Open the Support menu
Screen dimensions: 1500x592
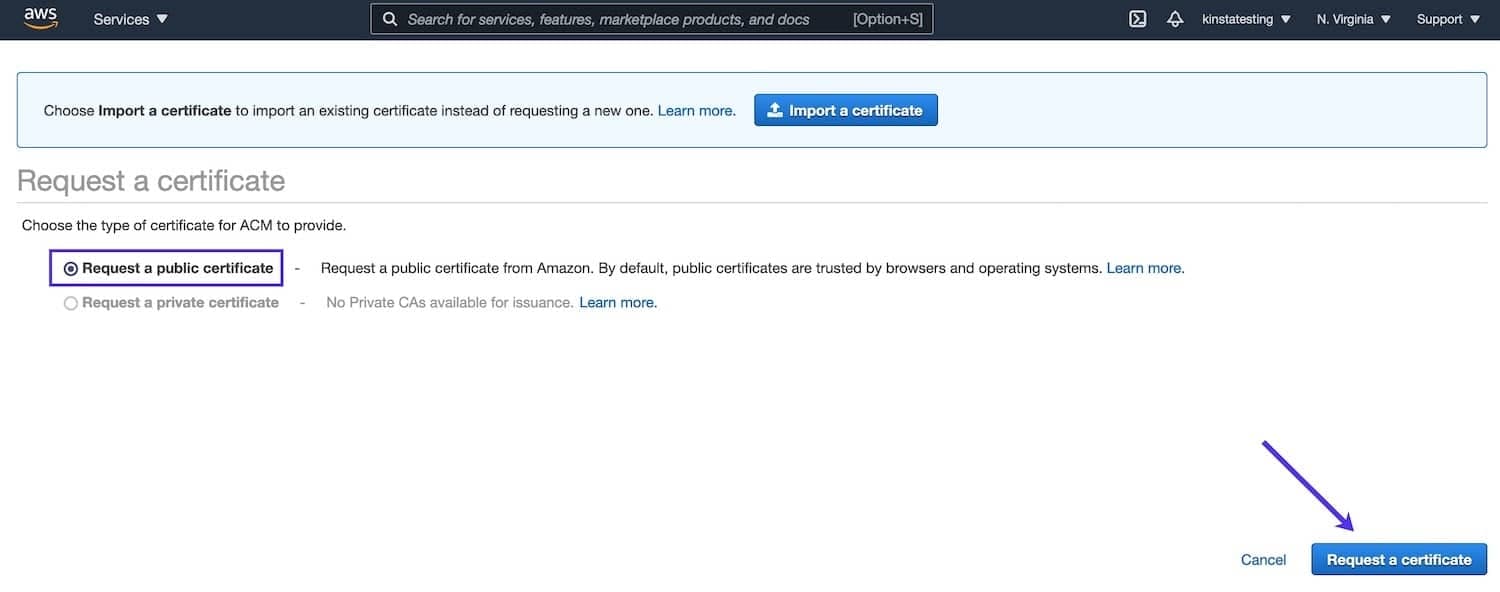click(x=1439, y=18)
